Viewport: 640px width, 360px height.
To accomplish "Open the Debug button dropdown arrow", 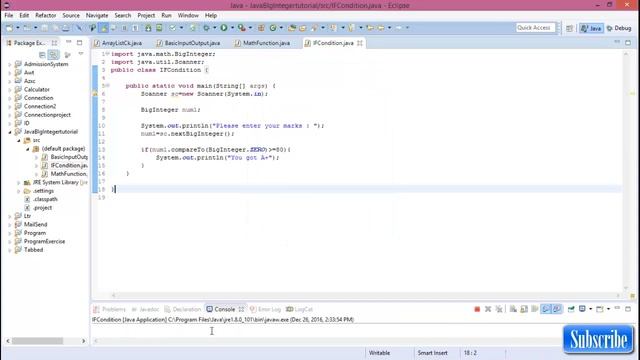I will pos(215,28).
